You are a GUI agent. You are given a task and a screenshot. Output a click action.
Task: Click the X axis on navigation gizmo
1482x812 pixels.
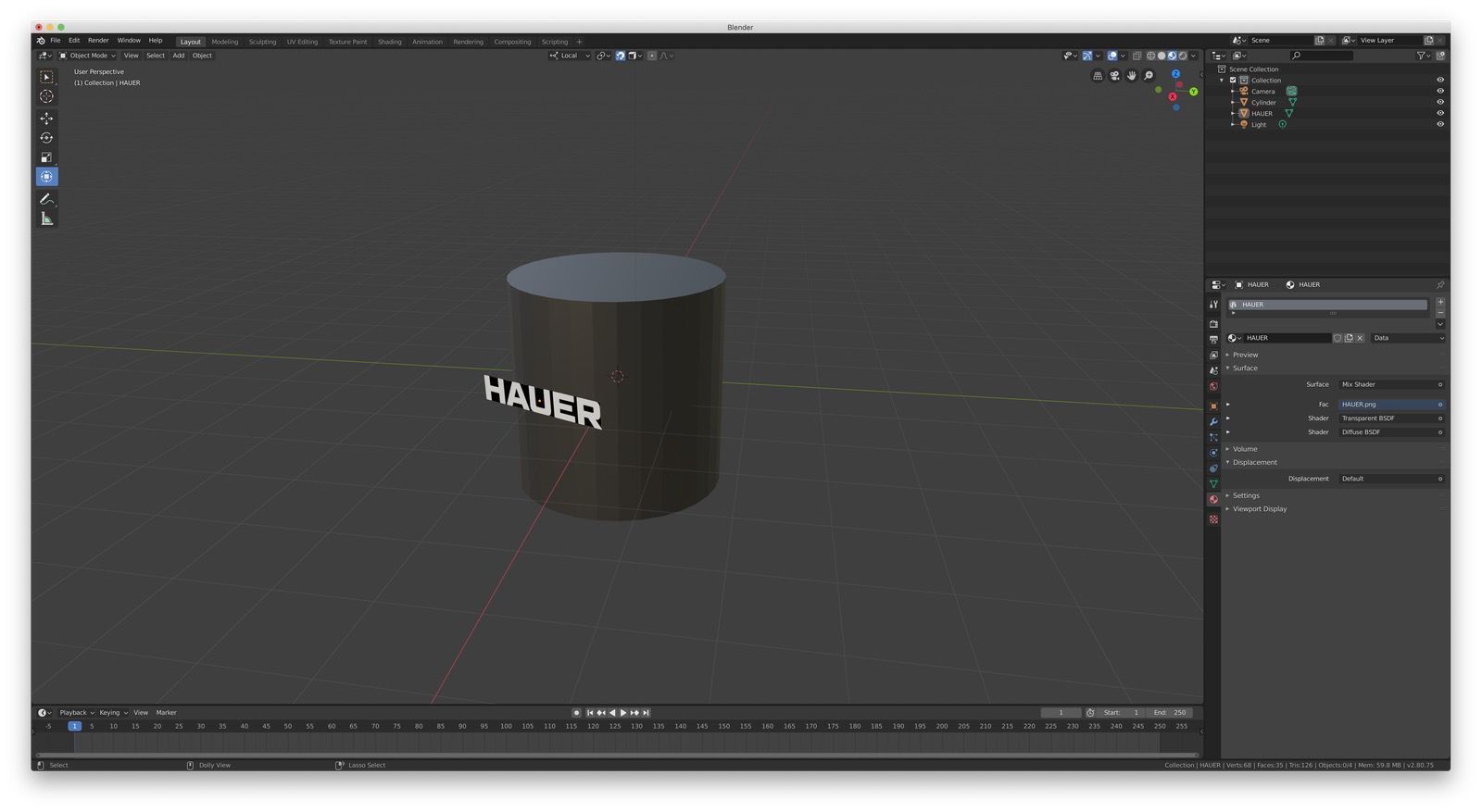pos(1173,96)
